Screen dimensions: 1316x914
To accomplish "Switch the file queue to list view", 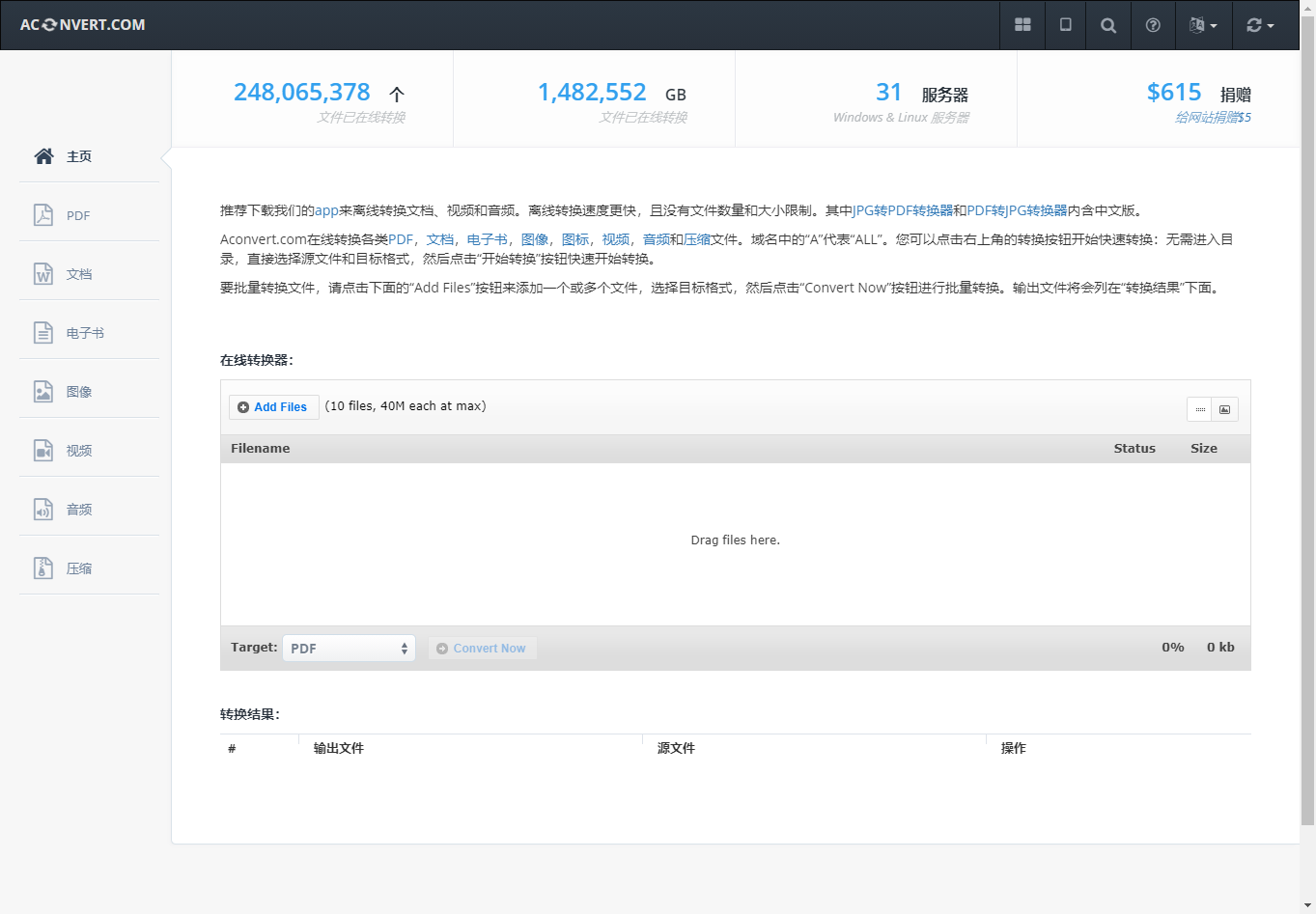I will 1199,409.
